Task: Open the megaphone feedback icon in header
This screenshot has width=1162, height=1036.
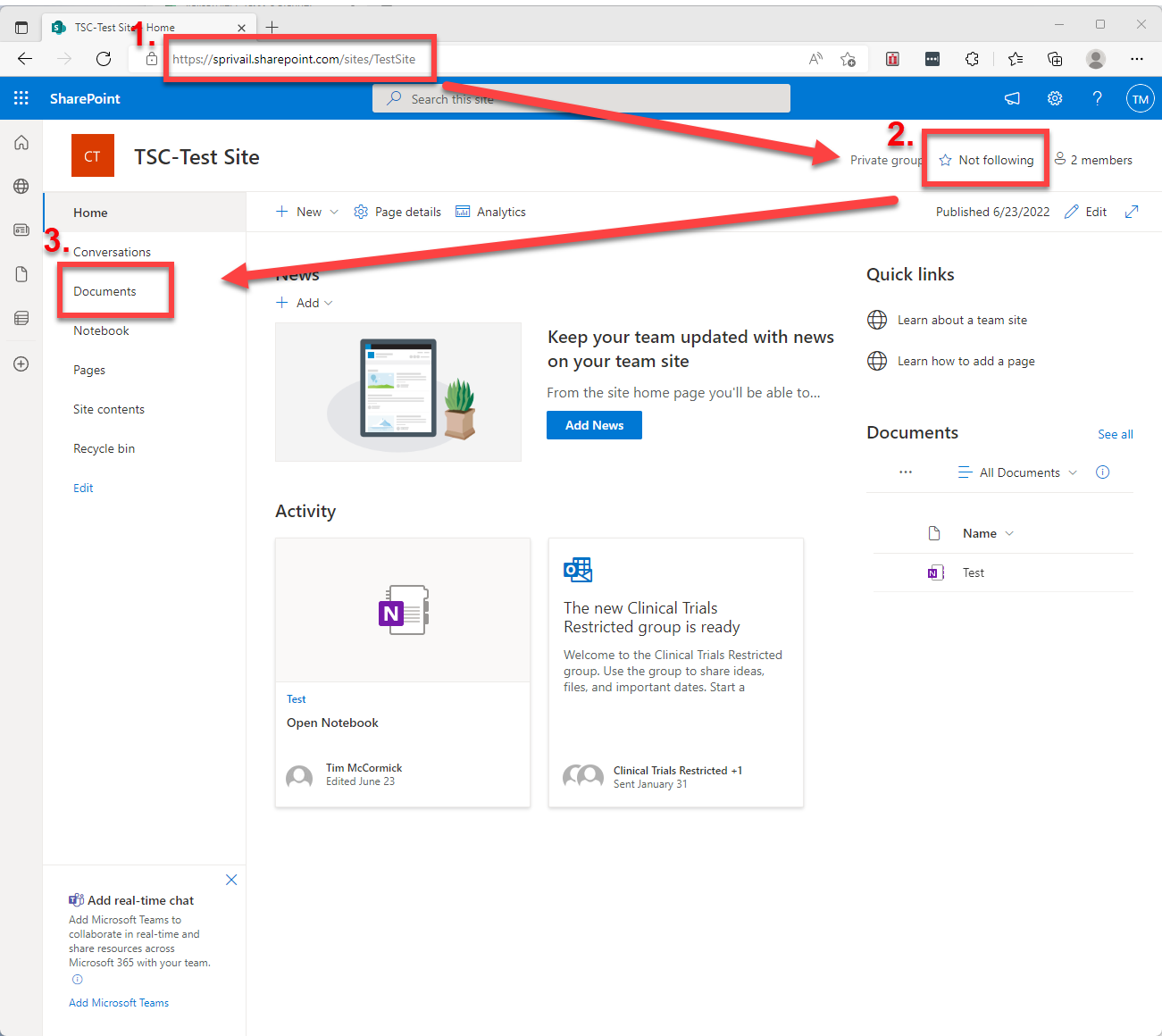Action: [x=1012, y=98]
